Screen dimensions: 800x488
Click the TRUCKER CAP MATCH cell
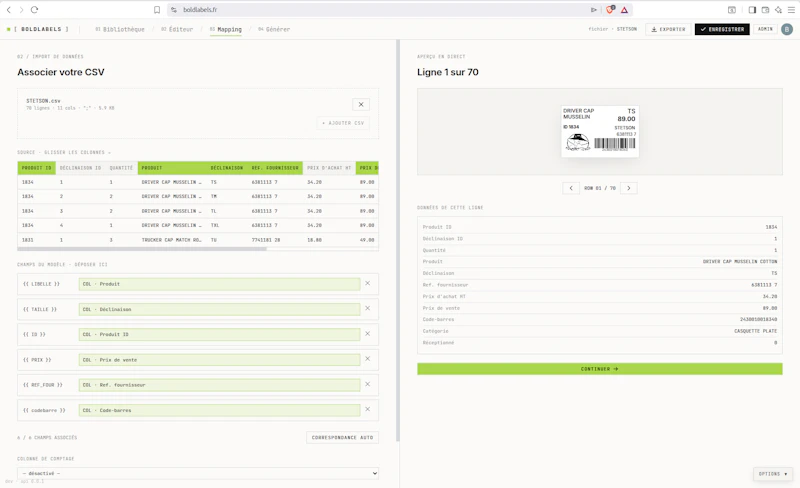171,240
